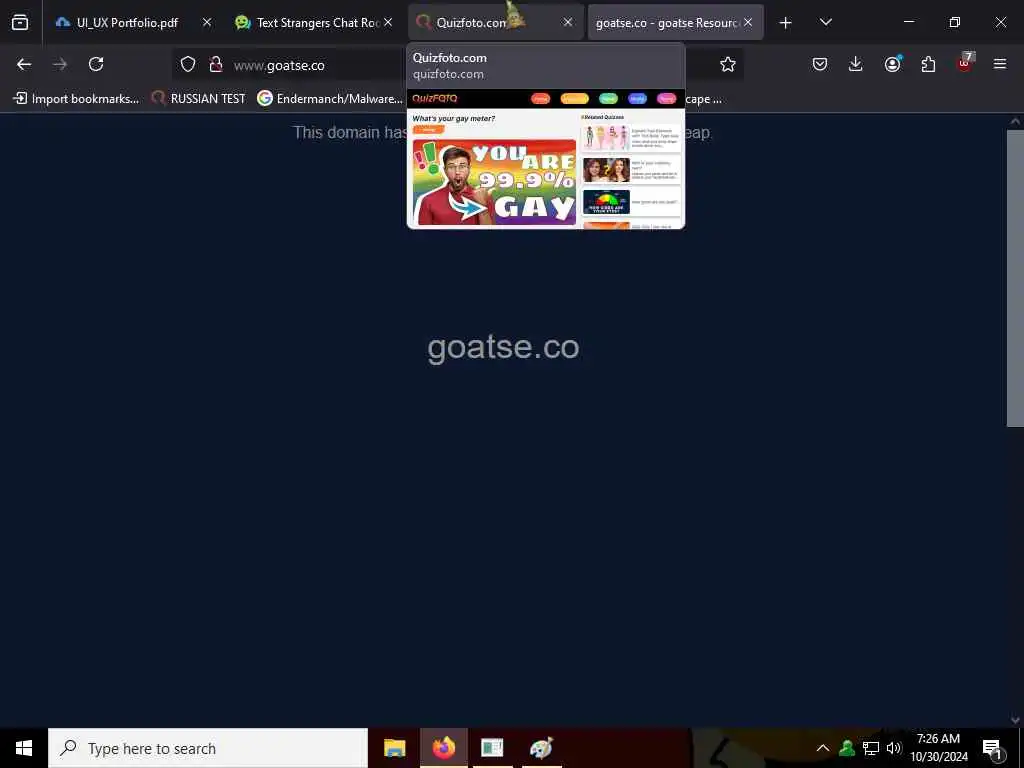Open the clock showing 7:26 AM

[938, 748]
